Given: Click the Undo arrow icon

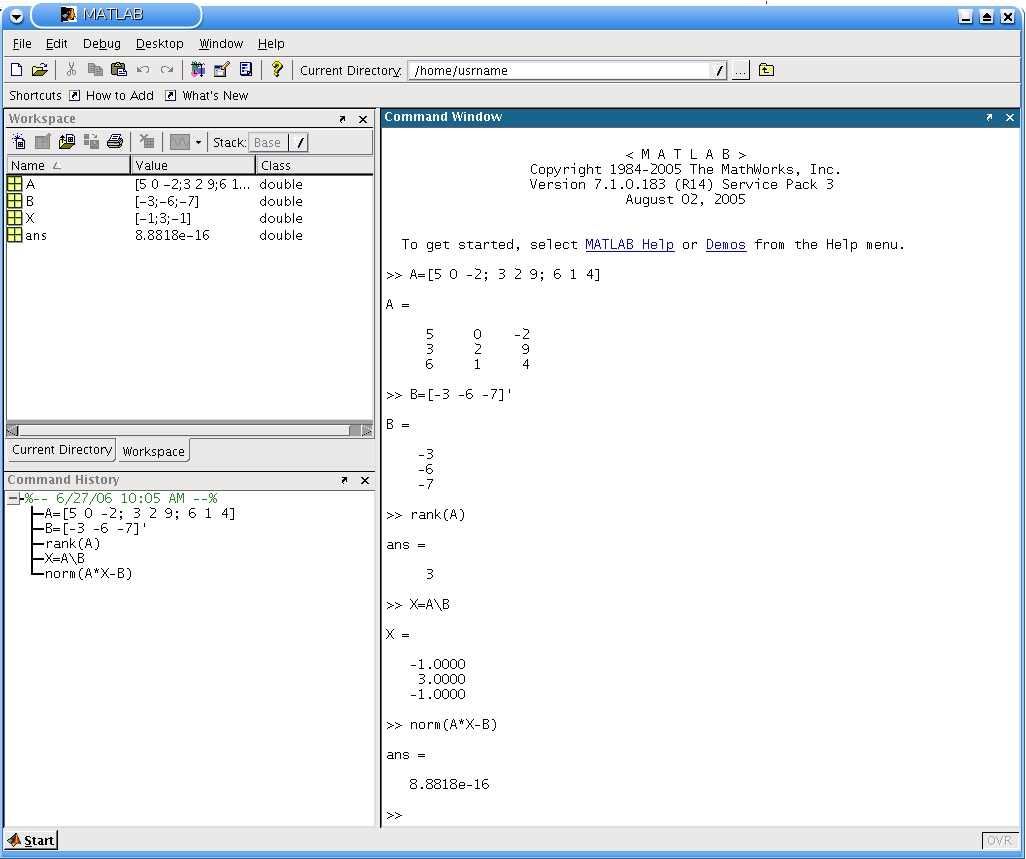Looking at the screenshot, I should click(x=143, y=69).
